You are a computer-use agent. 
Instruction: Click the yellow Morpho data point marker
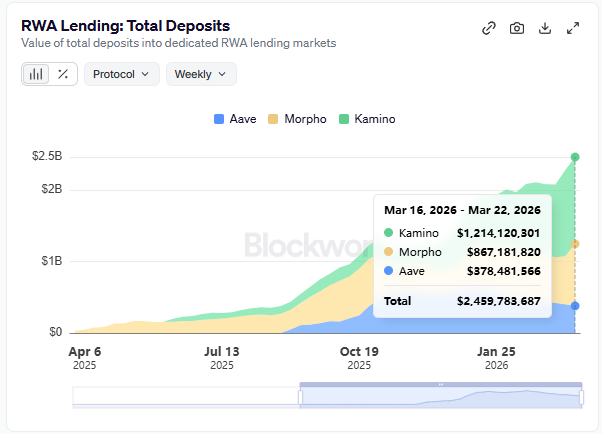click(x=575, y=243)
